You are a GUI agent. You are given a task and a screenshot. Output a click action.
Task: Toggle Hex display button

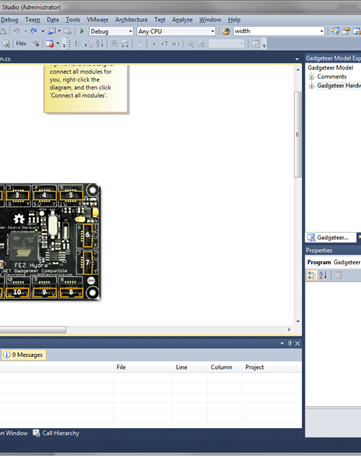(21, 43)
